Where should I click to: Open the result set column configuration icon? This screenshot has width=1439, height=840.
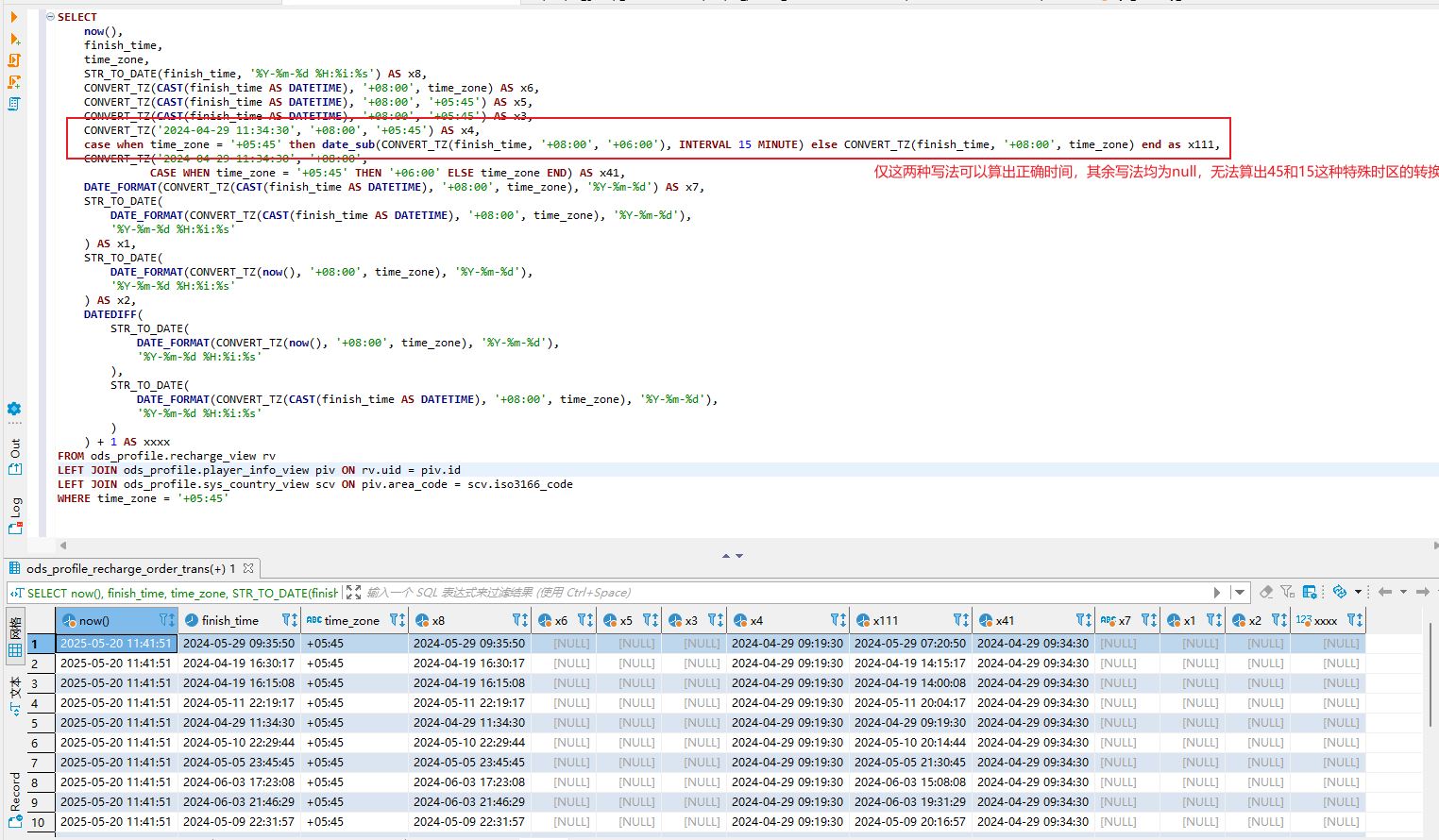pos(1310,592)
